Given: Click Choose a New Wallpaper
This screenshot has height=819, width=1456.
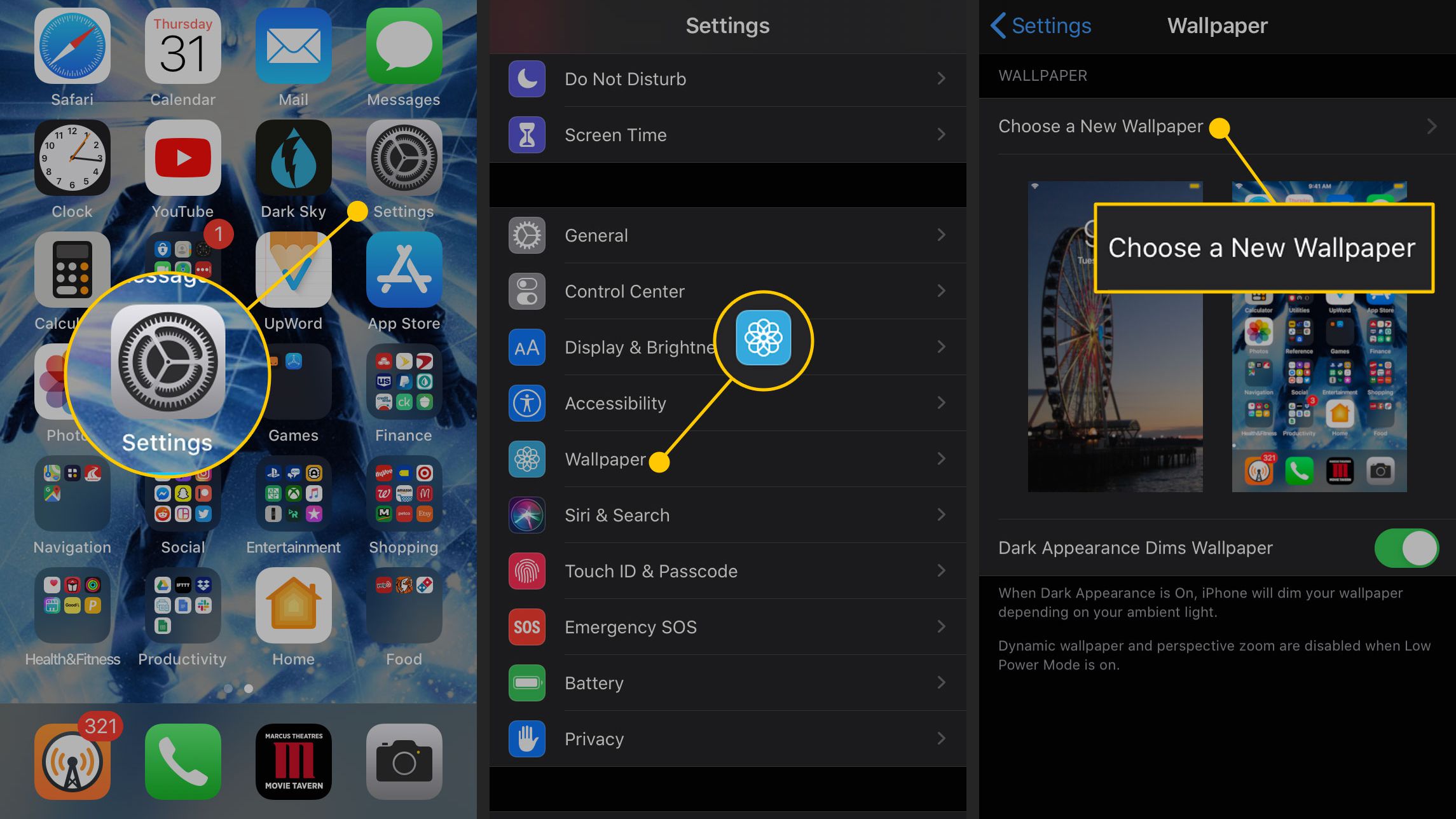Looking at the screenshot, I should (x=1101, y=126).
